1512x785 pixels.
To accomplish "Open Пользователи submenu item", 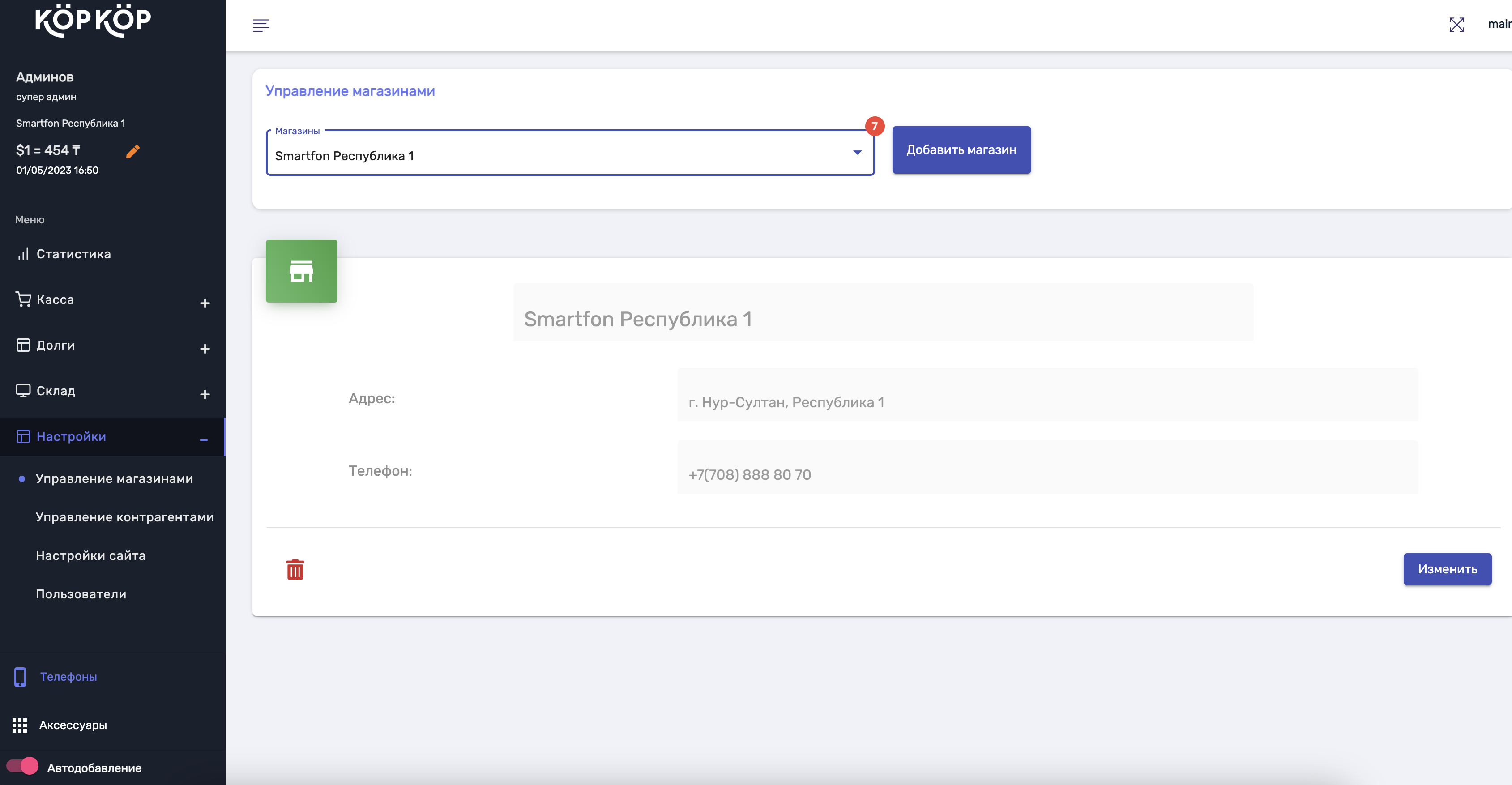I will [x=81, y=594].
